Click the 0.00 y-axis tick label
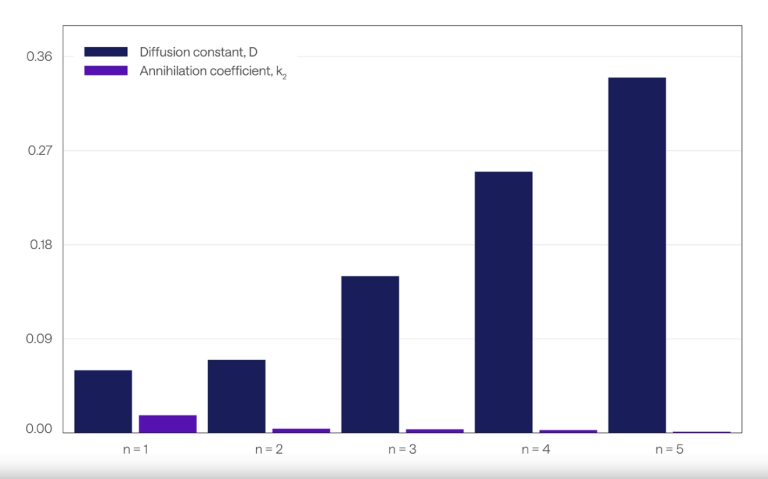 (39, 429)
